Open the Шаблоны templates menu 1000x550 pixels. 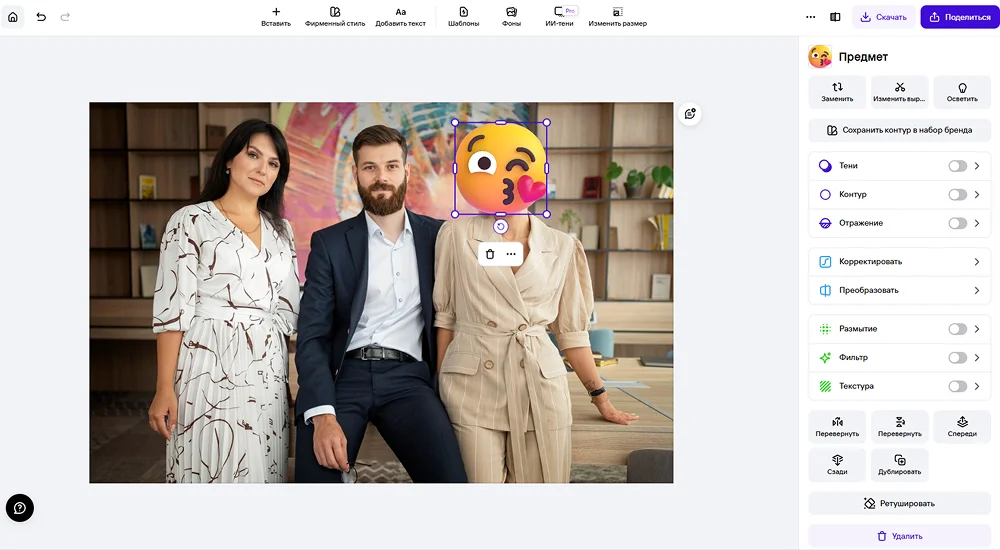click(463, 17)
